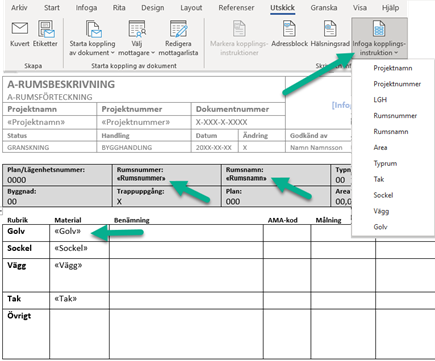435x361 pixels.
Task: Open the Arkiv tab
Action: click(19, 8)
